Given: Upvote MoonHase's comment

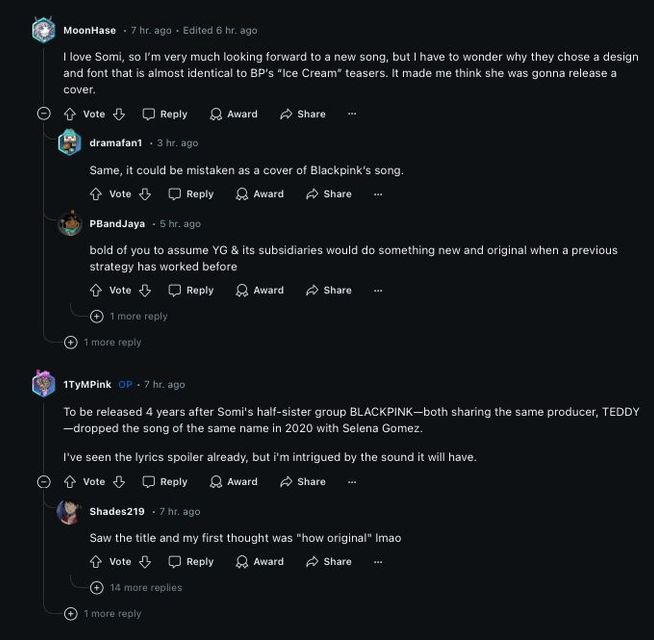Looking at the screenshot, I should point(70,114).
